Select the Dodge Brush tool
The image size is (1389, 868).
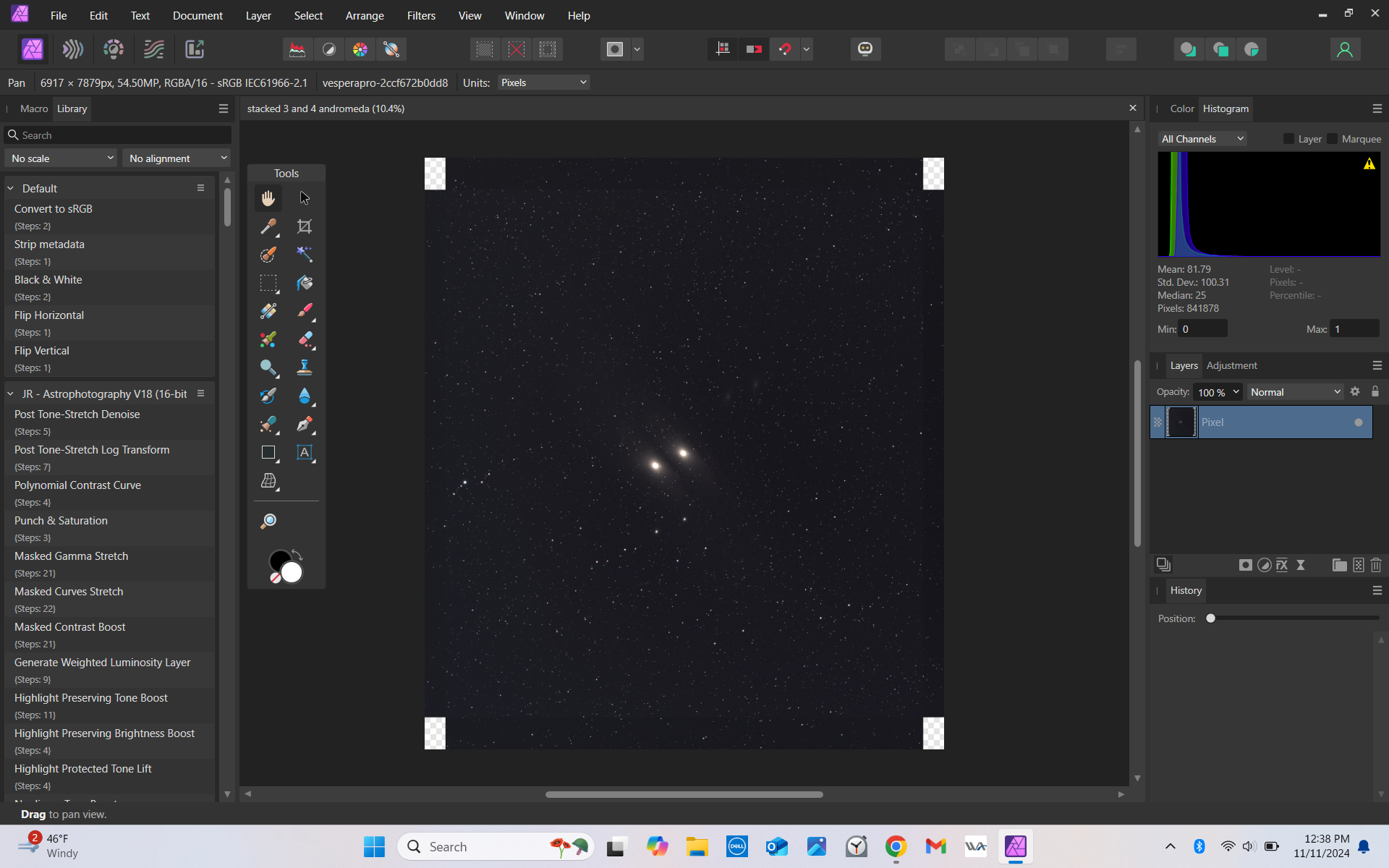click(x=268, y=367)
